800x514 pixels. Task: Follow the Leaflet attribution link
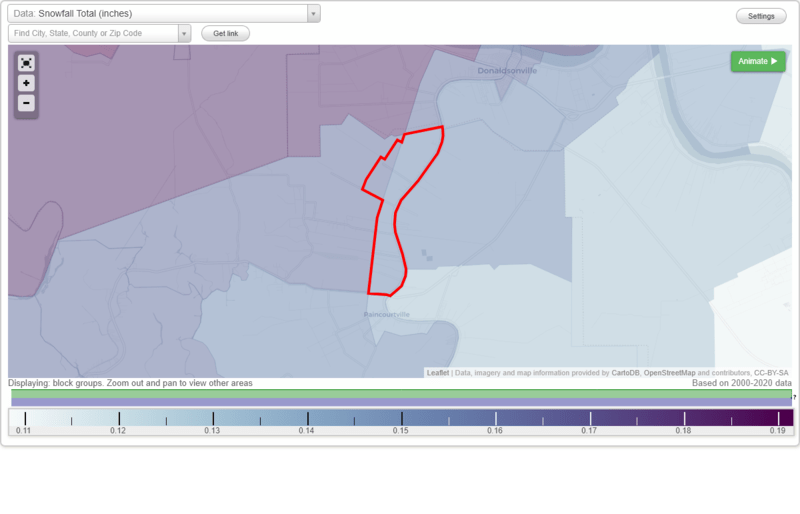438,373
